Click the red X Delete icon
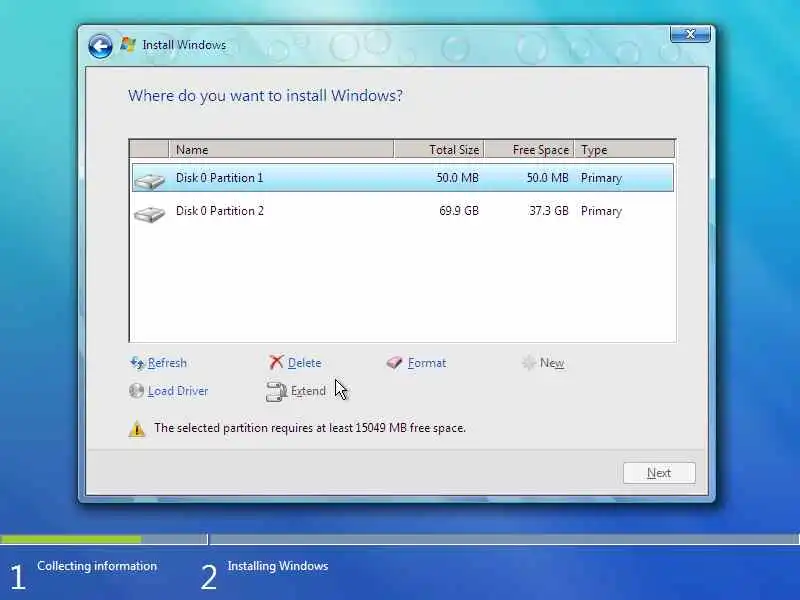This screenshot has width=800, height=600. pyautogui.click(x=276, y=362)
